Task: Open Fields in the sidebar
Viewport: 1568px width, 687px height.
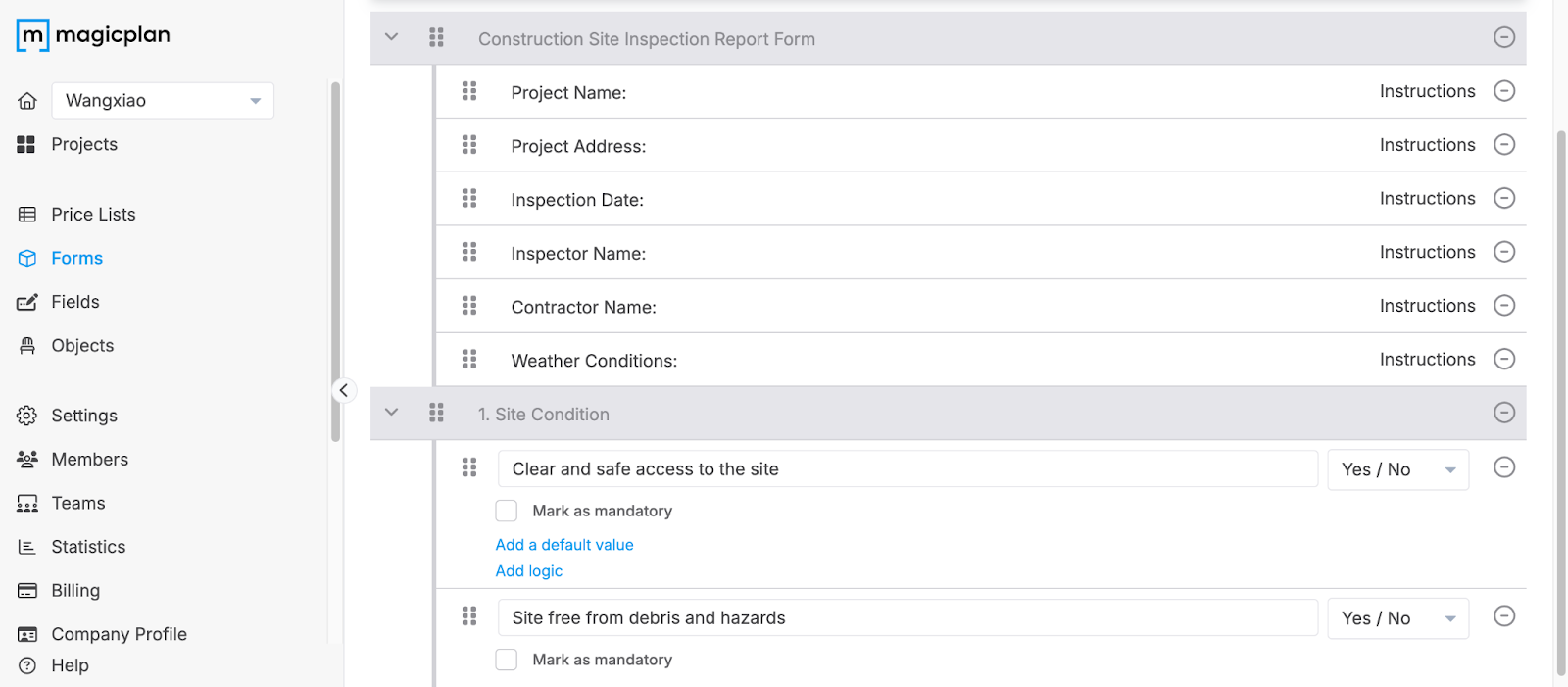Action: tap(75, 302)
